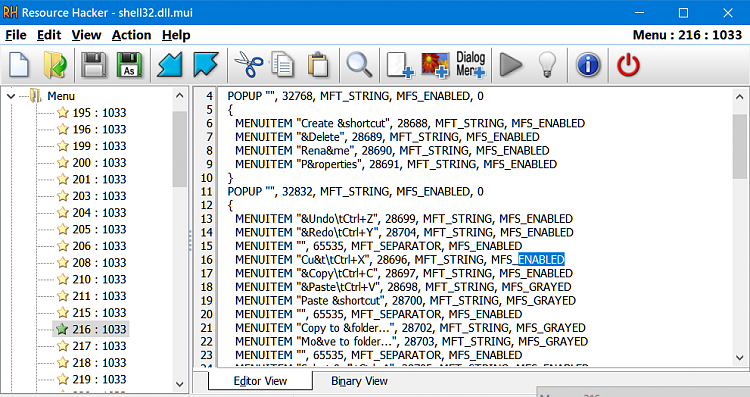The image size is (750, 397).
Task: Switch to the Binary View tab
Action: coord(359,381)
